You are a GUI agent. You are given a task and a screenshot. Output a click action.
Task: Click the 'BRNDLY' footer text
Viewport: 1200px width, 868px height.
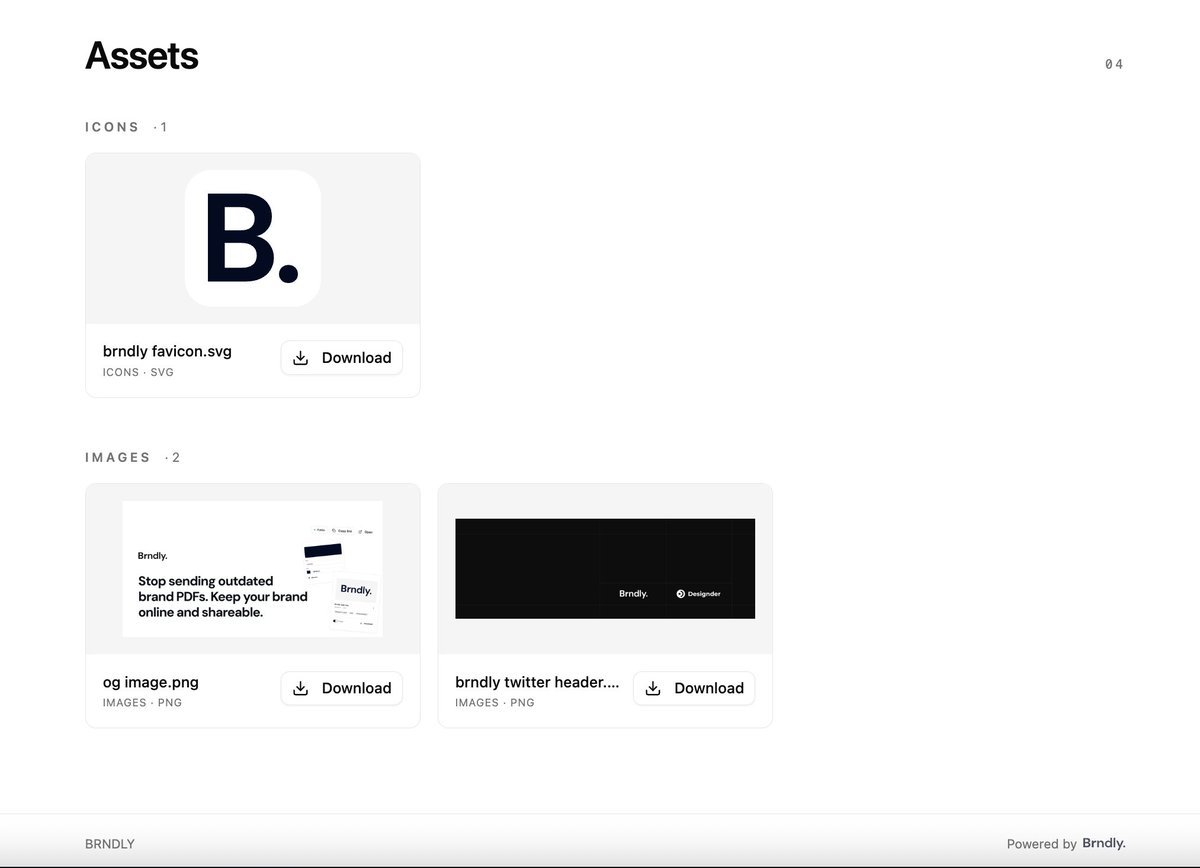(110, 844)
